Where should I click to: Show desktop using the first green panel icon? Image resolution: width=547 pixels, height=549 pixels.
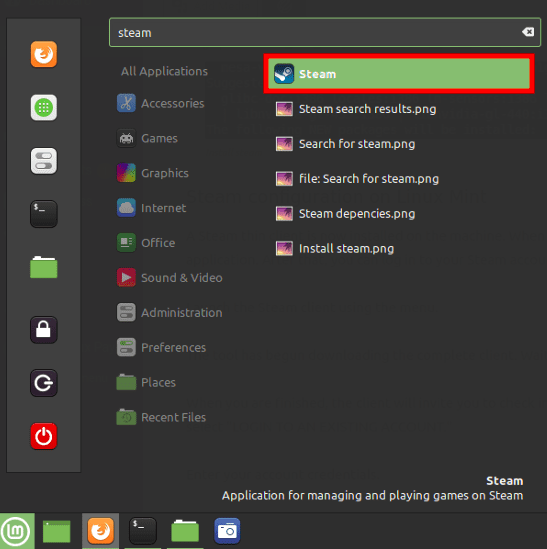pos(56,531)
